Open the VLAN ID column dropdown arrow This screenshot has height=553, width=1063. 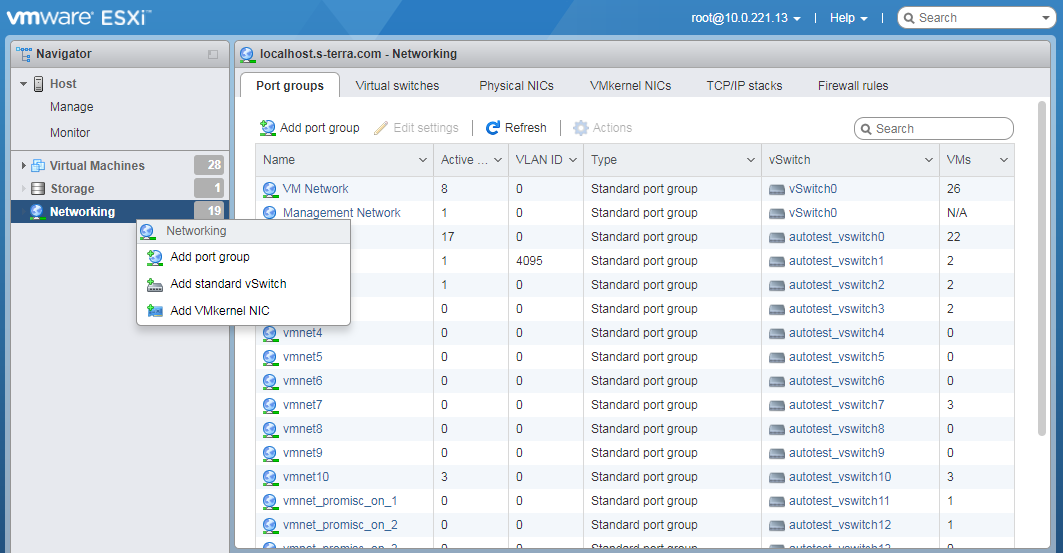coord(573,160)
